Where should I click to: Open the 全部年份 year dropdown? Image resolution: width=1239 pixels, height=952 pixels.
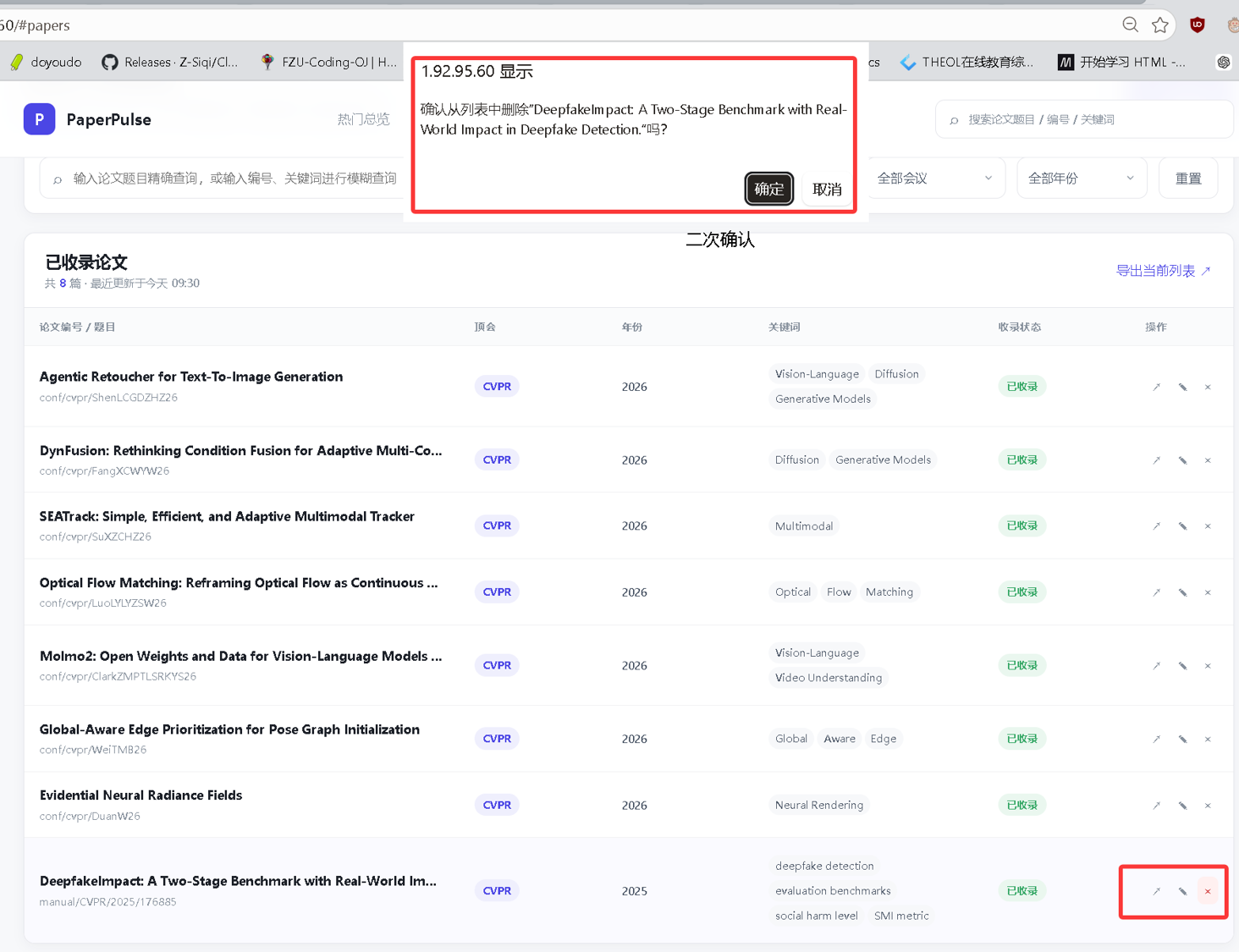[x=1082, y=179]
